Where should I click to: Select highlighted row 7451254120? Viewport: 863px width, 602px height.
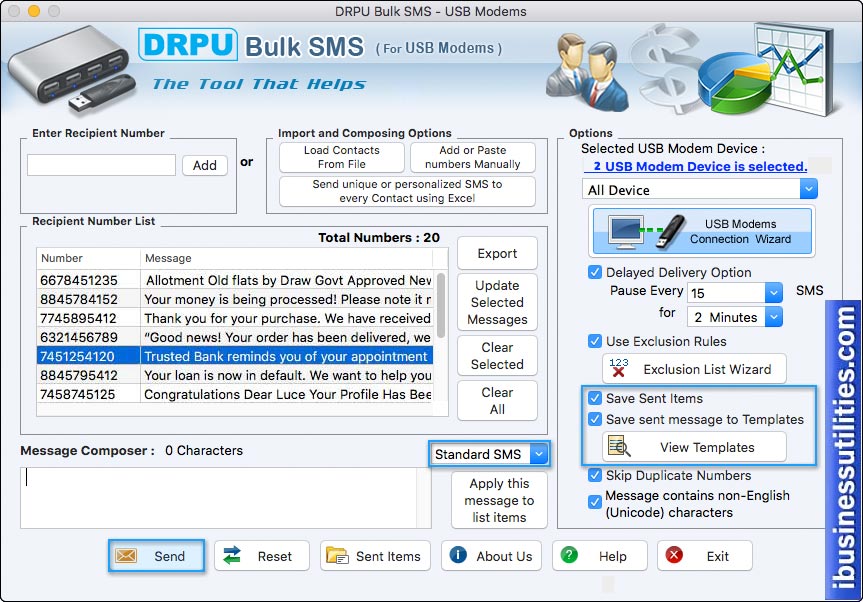(235, 356)
